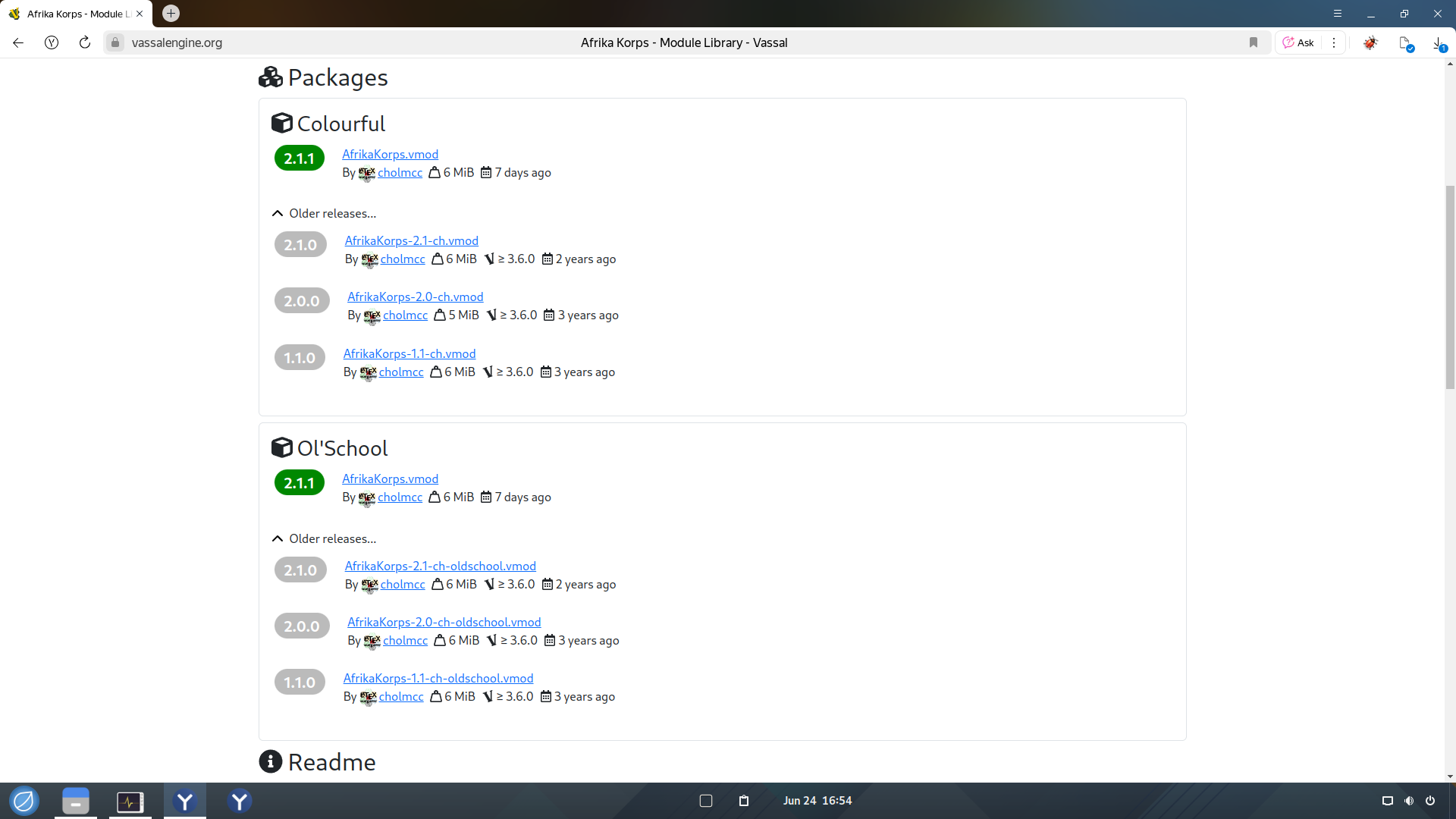This screenshot has height=819, width=1456.
Task: Click the display tray icon
Action: [1388, 801]
